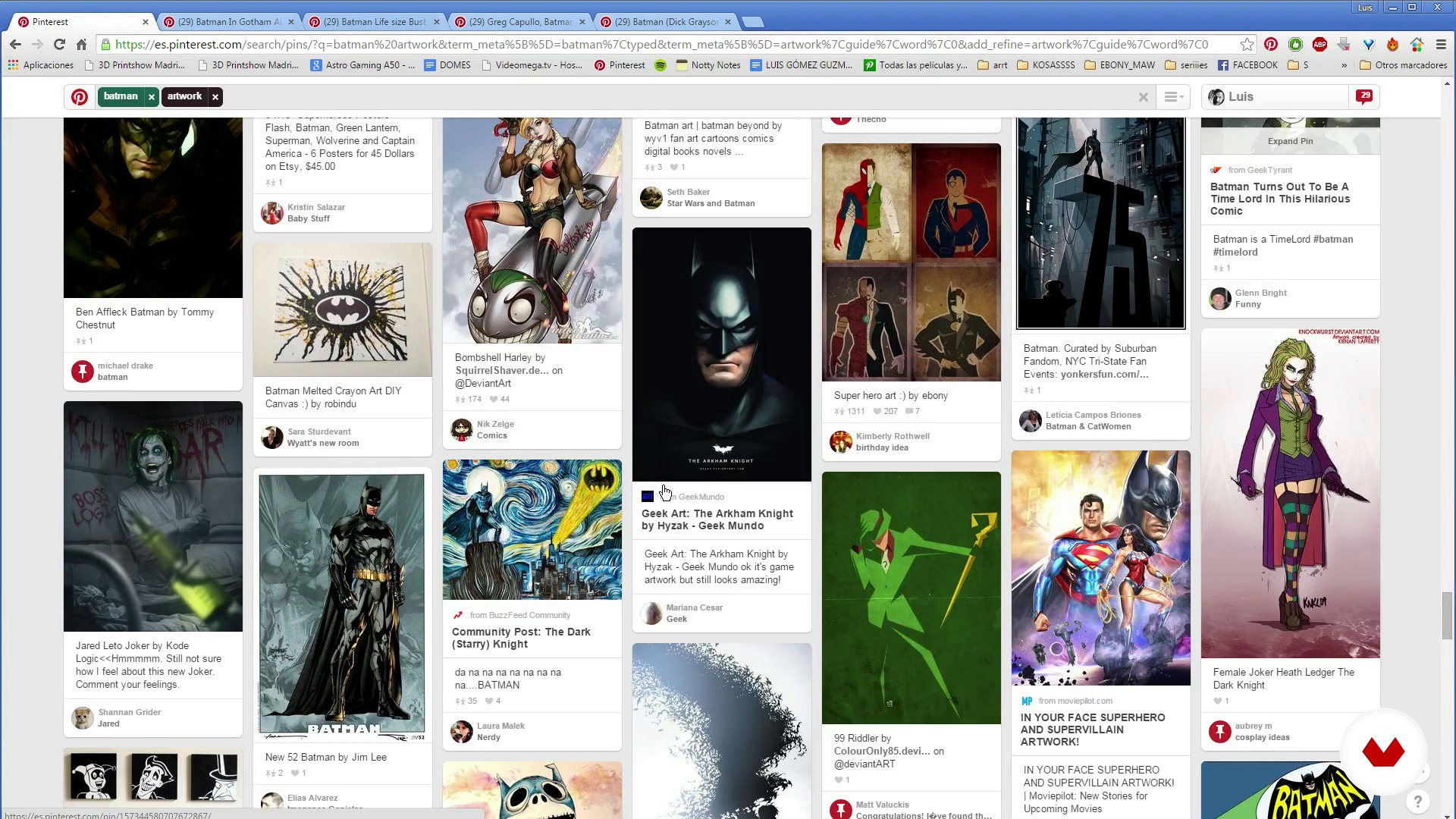Switch to 'Batman (Dick Grayson' tab
This screenshot has width=1456, height=819.
667,22
